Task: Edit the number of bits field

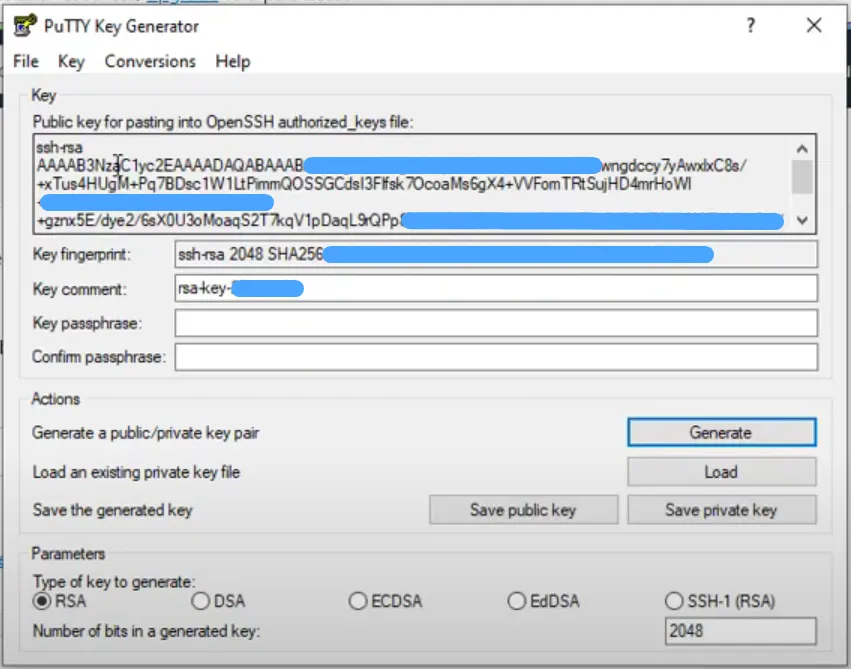Action: [740, 629]
